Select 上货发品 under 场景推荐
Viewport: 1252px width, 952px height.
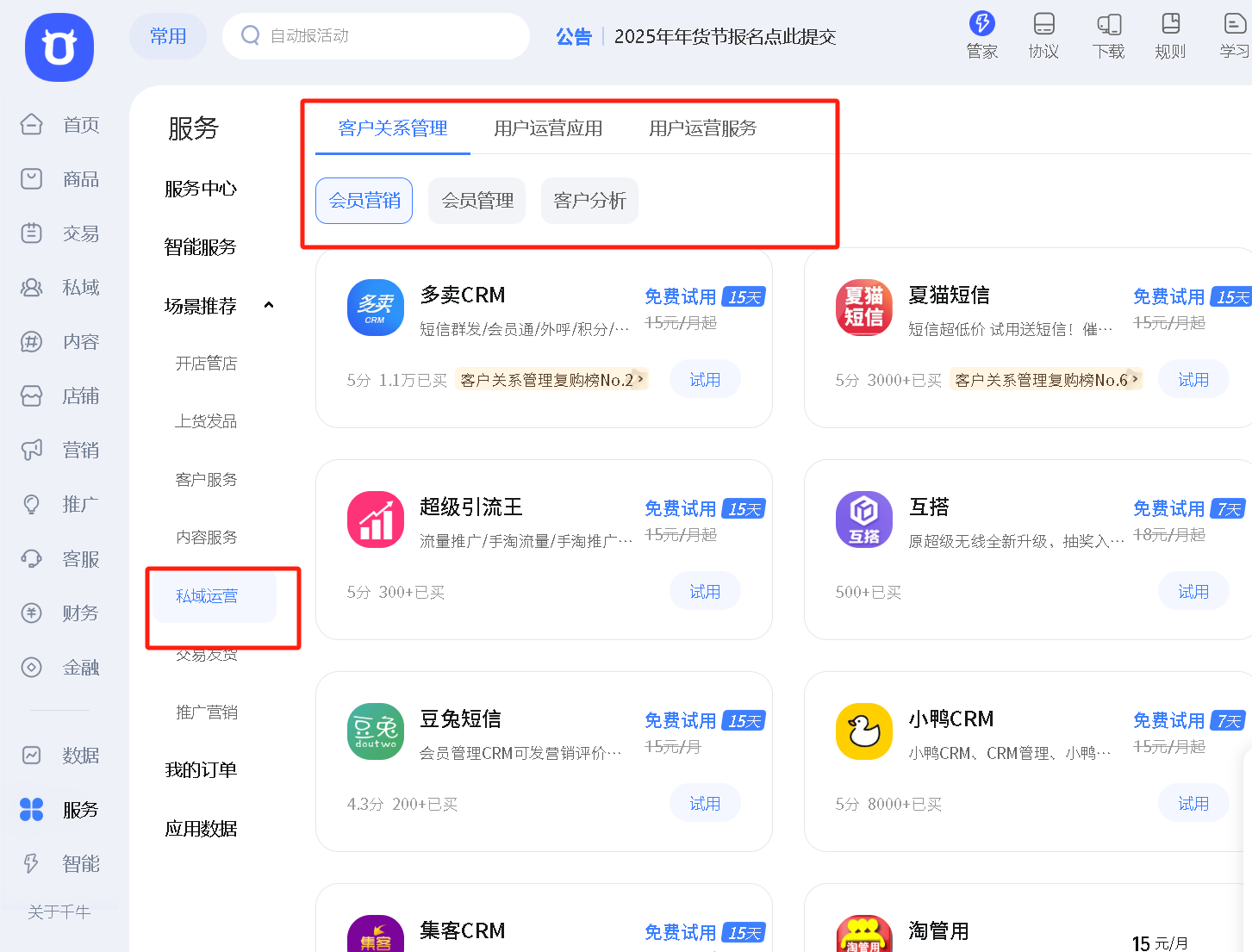(207, 421)
